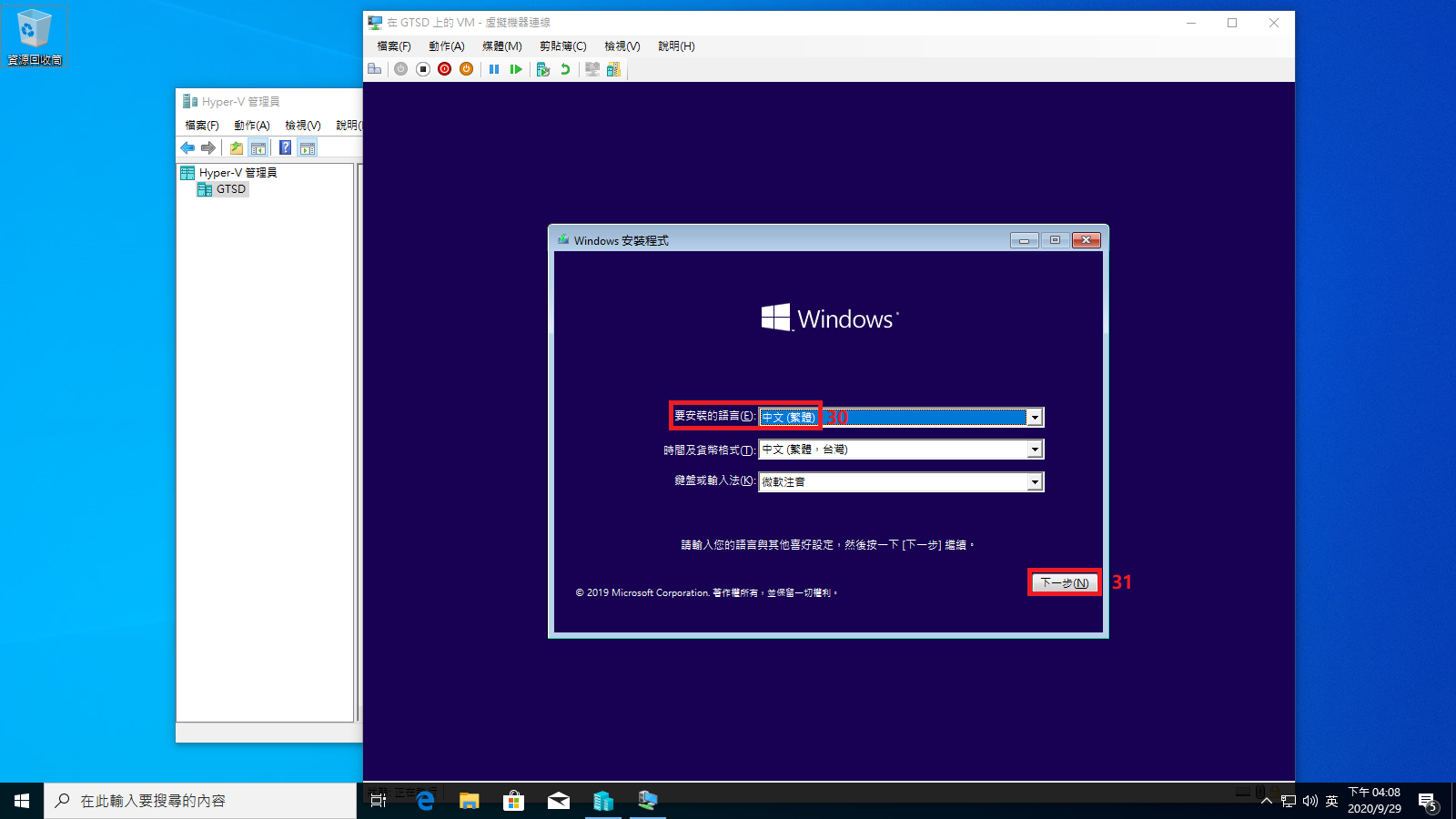Open the language to install dropdown
Screen dimensions: 1456x819
tap(1034, 418)
